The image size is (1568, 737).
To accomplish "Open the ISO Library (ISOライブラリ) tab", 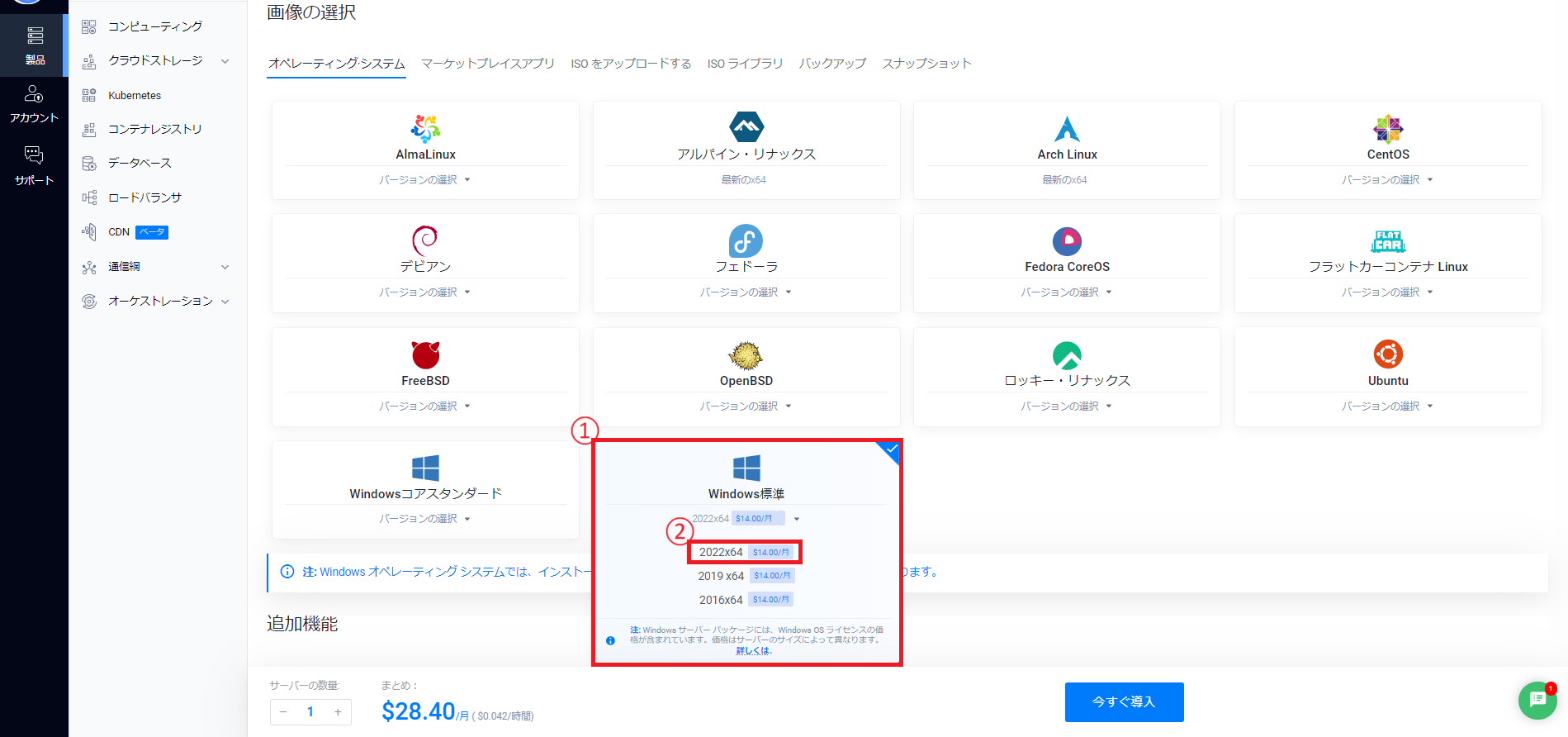I will [745, 64].
